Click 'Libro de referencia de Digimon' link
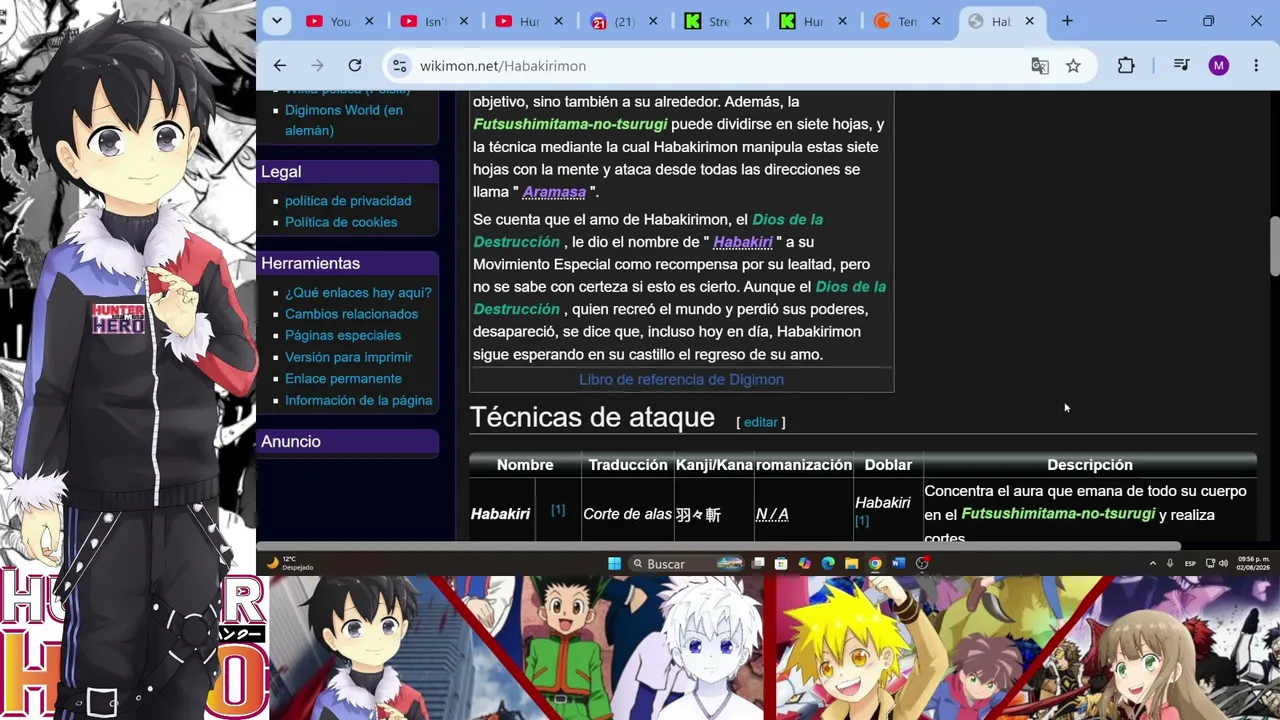This screenshot has width=1280, height=720. 681,380
